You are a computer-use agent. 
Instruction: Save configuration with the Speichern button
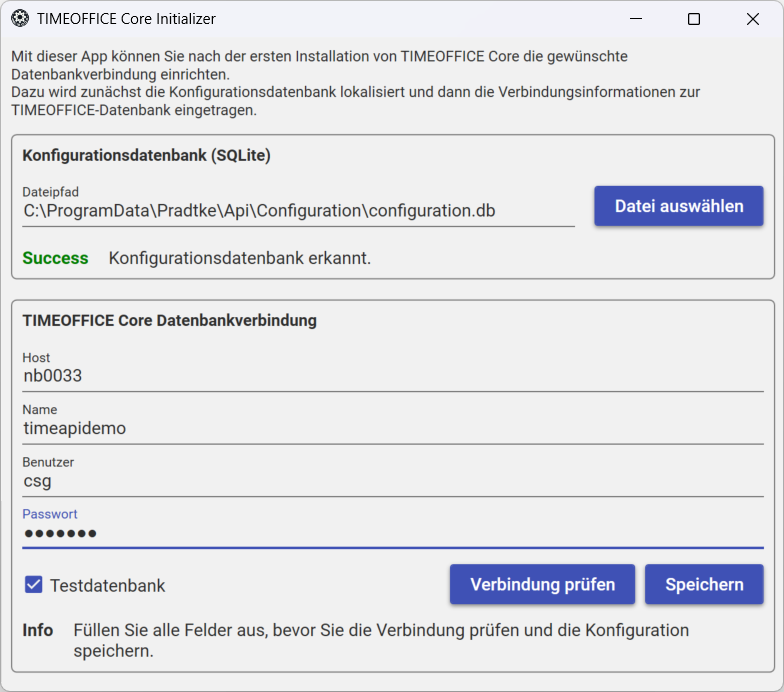click(x=704, y=584)
